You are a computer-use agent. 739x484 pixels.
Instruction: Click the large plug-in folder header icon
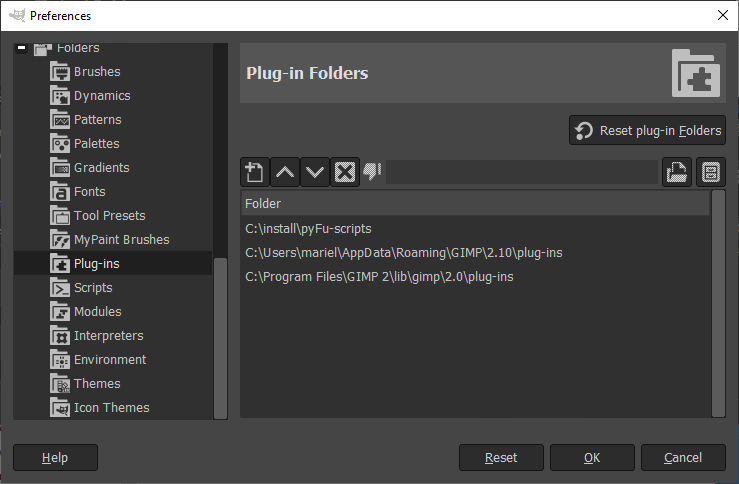(x=696, y=73)
